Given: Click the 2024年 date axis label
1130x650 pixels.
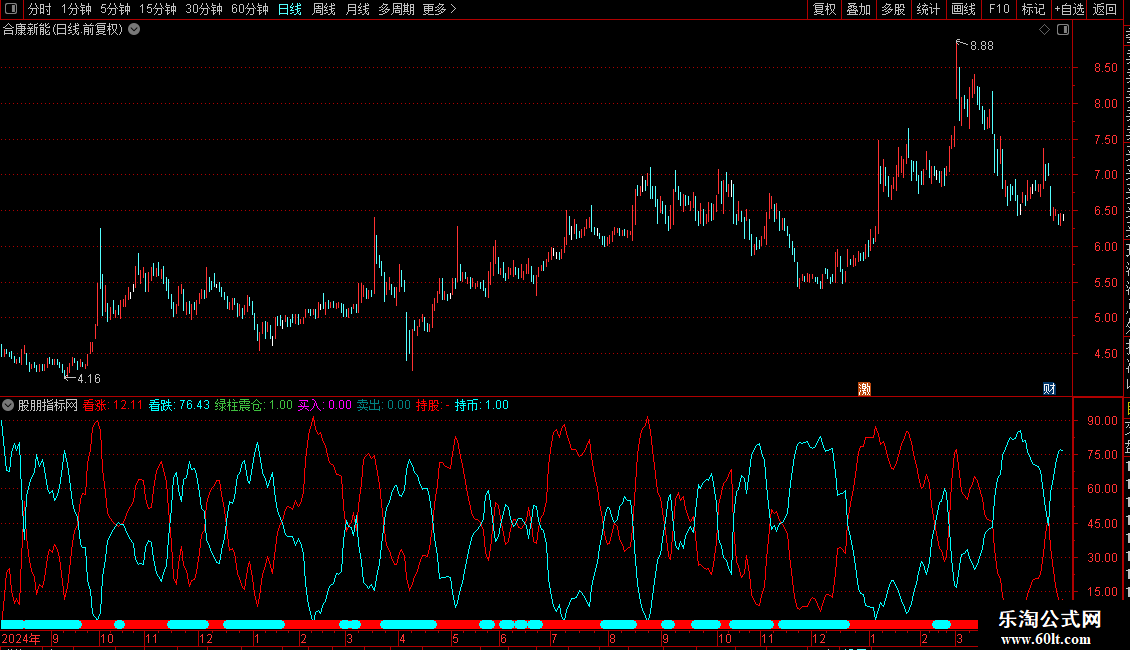Looking at the screenshot, I should click(x=21, y=638).
